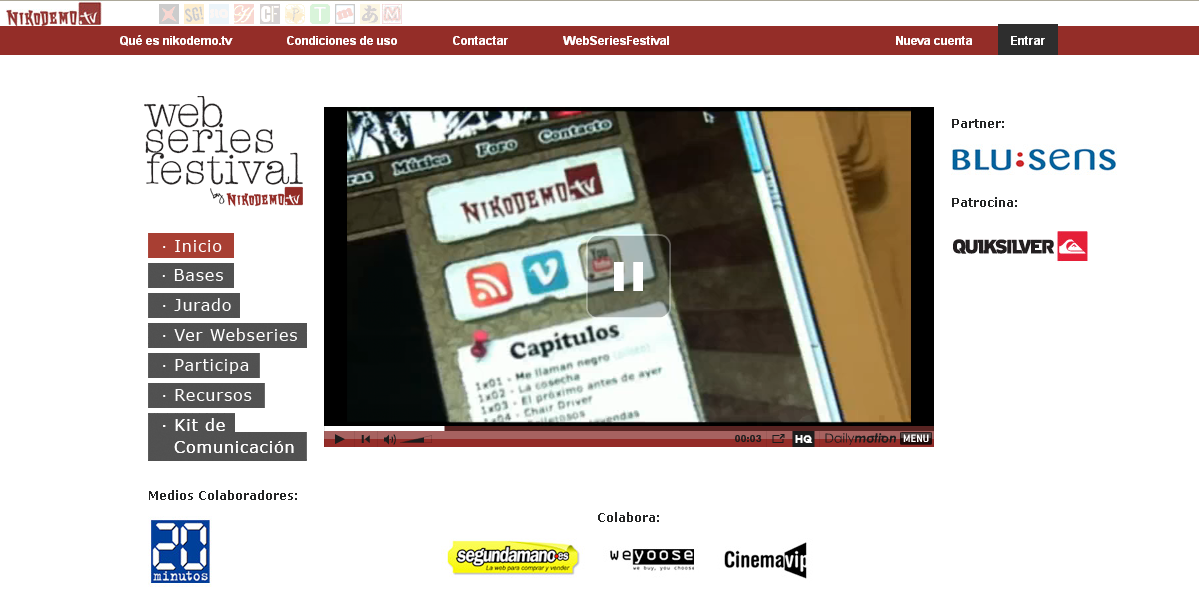1199x605 pixels.
Task: Click the Cinemavip logo
Action: [x=765, y=560]
